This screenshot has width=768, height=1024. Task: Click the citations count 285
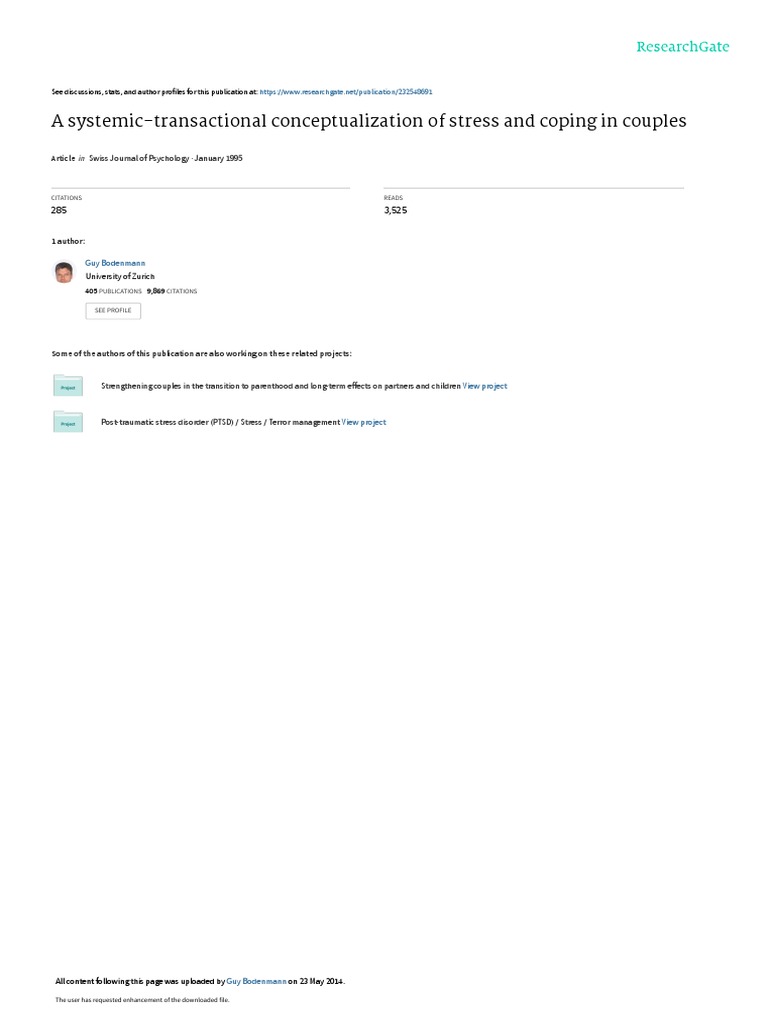[x=59, y=210]
